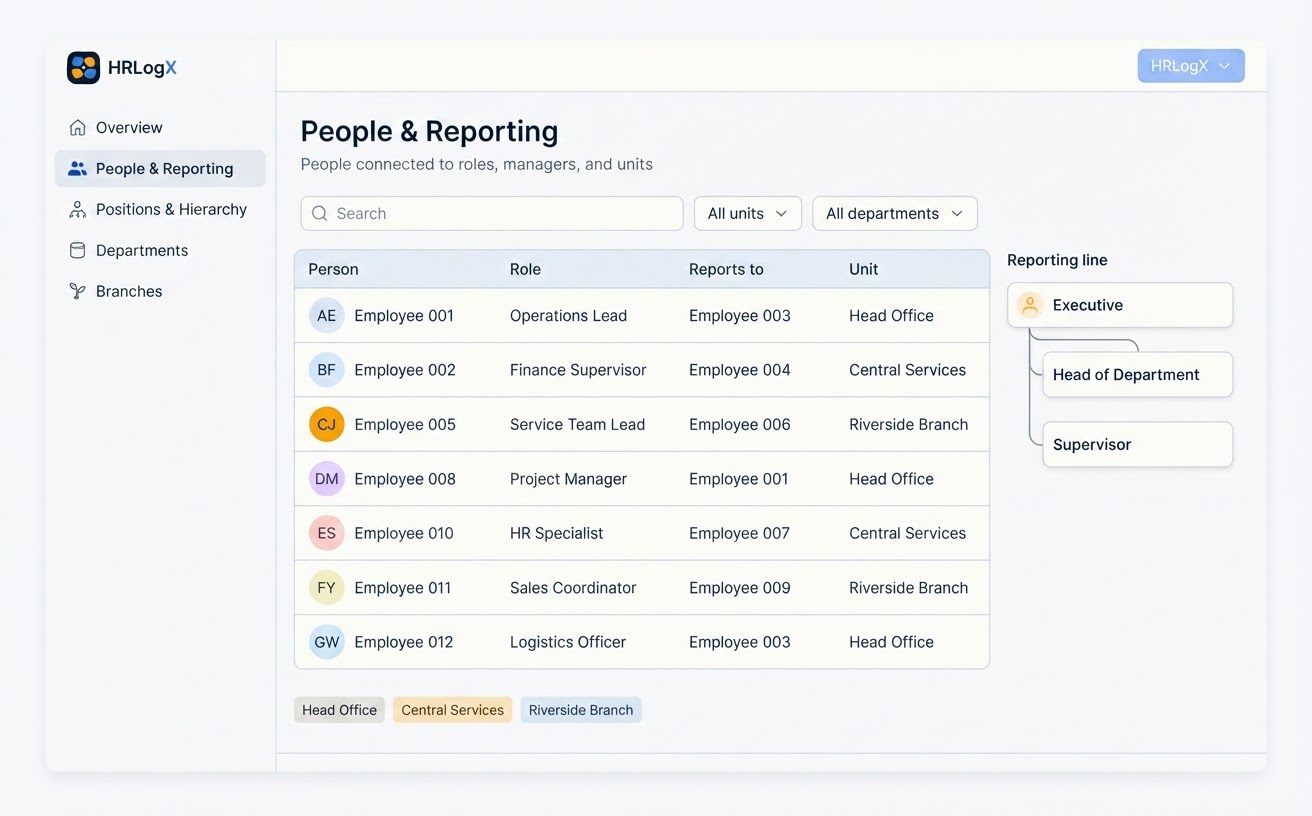Screen dimensions: 1312x816
Task: Click the Overview home icon
Action: pyautogui.click(x=77, y=128)
